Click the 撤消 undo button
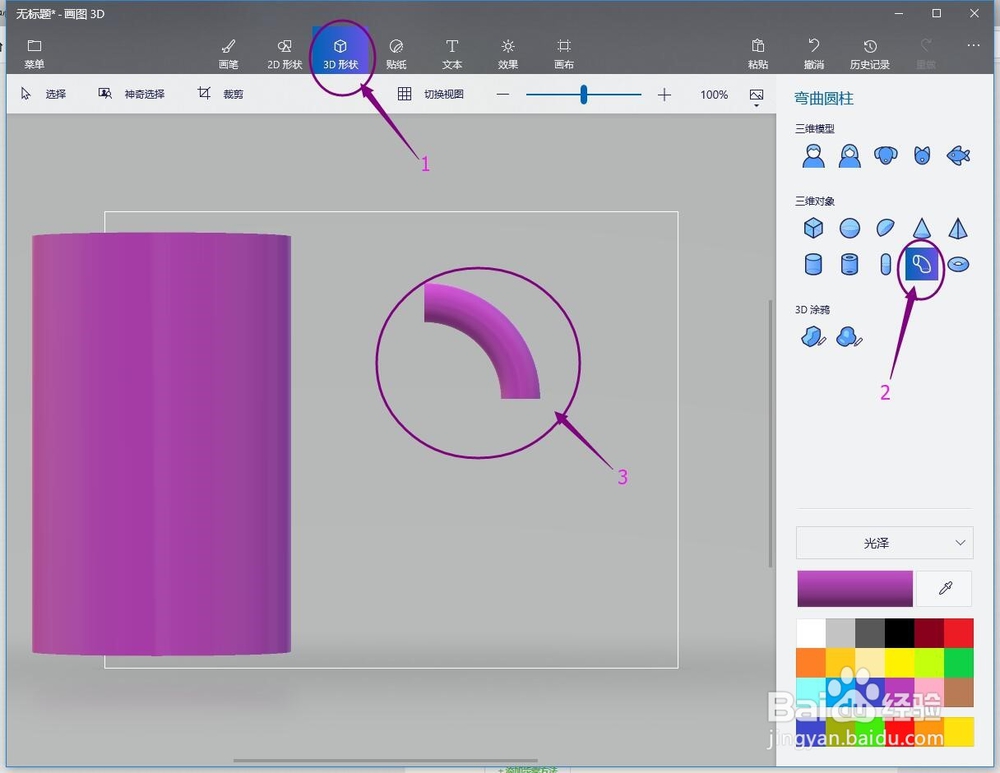Image resolution: width=1000 pixels, height=773 pixels. click(x=814, y=54)
